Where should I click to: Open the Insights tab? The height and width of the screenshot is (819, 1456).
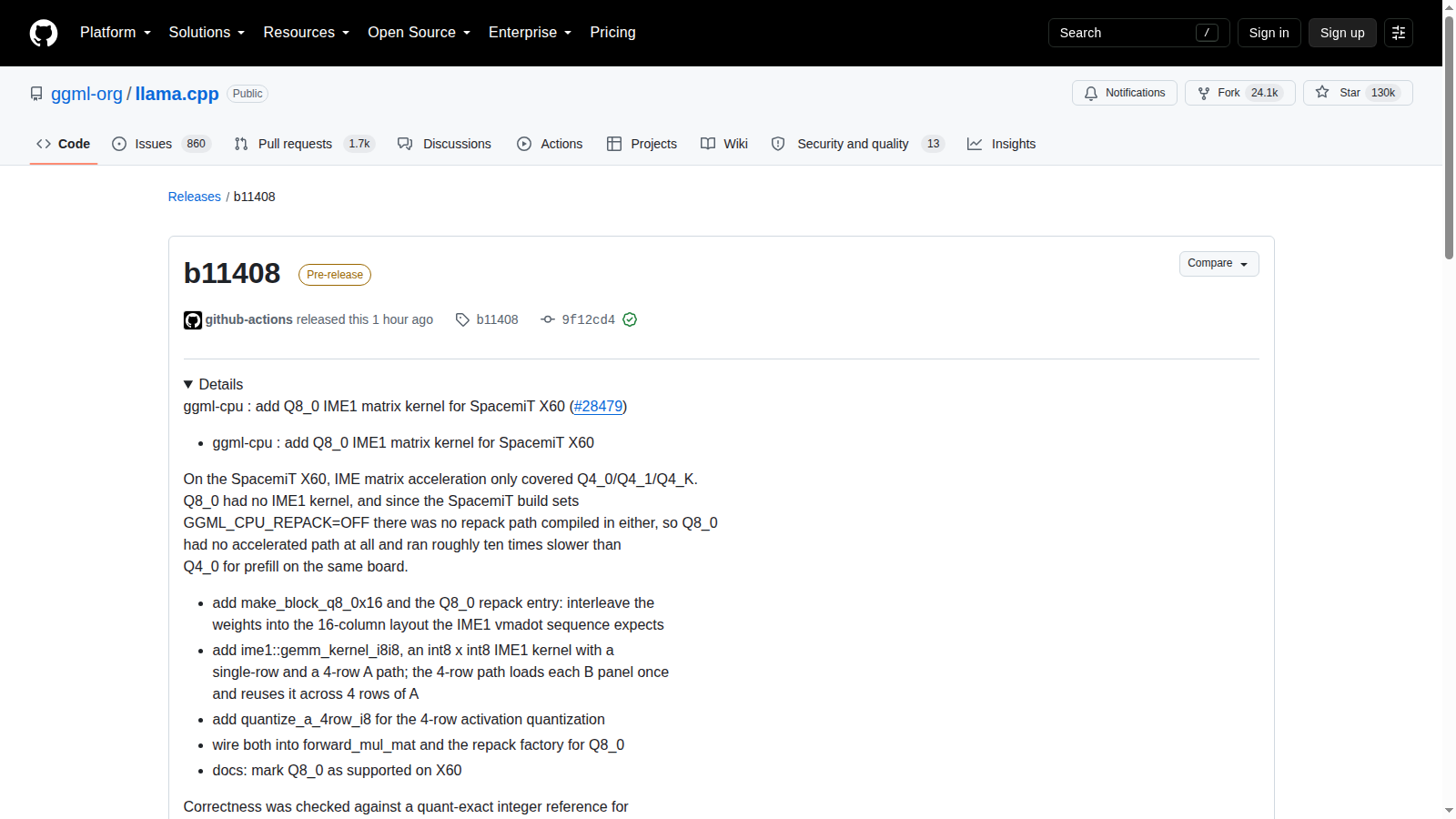tap(1002, 144)
